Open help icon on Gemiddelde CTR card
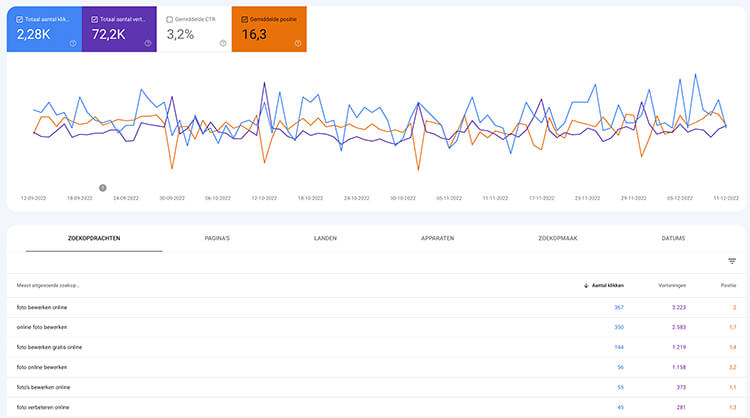750x418 pixels. click(223, 43)
